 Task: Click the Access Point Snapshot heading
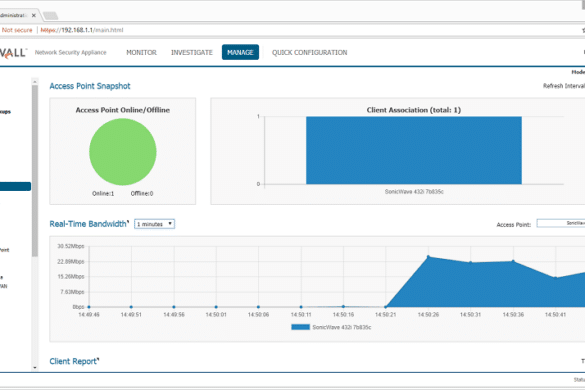pos(90,86)
